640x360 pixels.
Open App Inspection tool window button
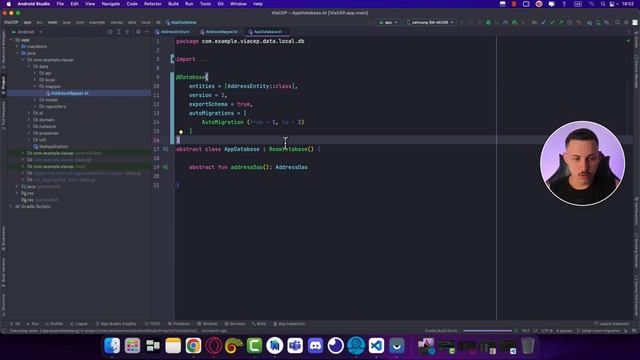pyautogui.click(x=289, y=324)
